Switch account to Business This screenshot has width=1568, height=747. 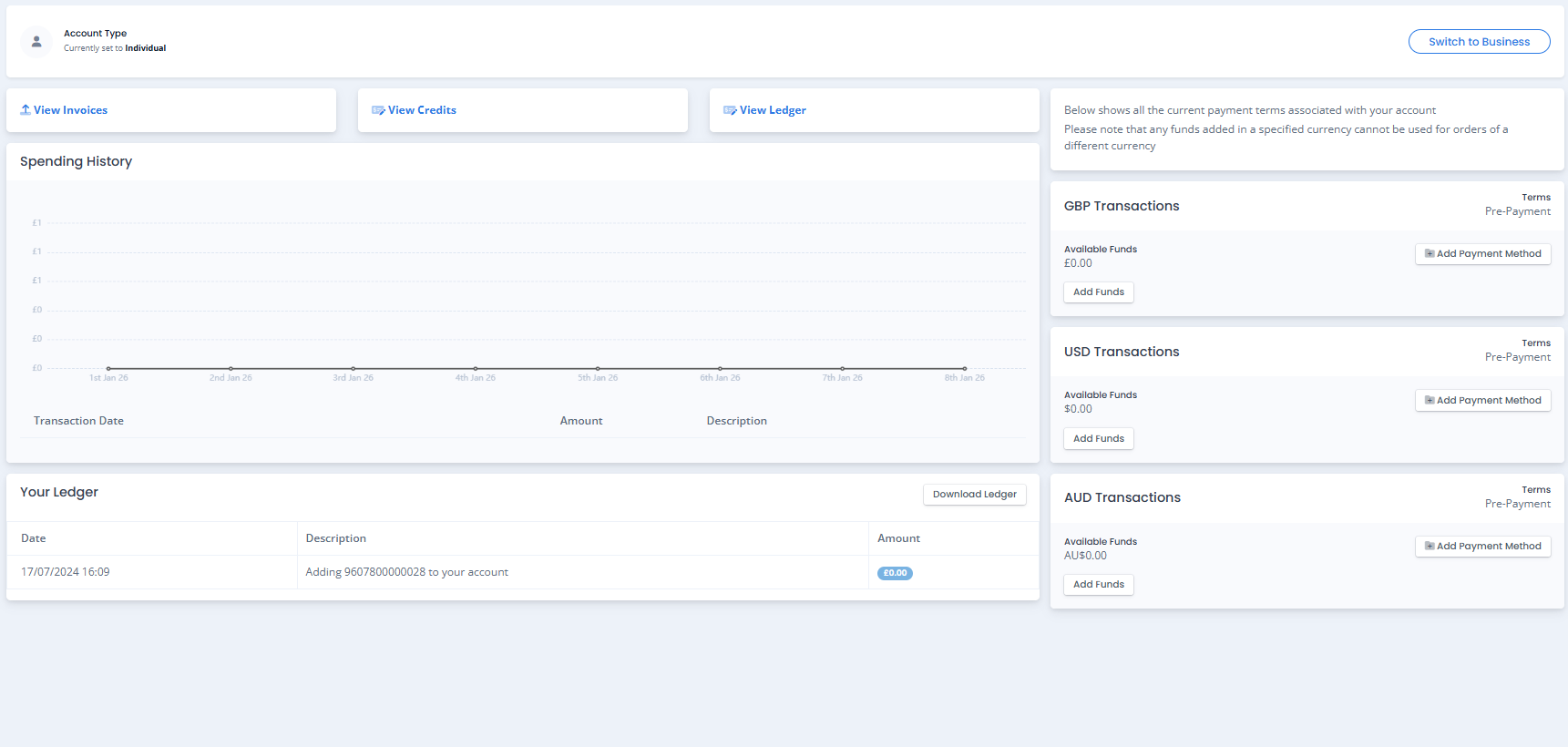pos(1478,42)
